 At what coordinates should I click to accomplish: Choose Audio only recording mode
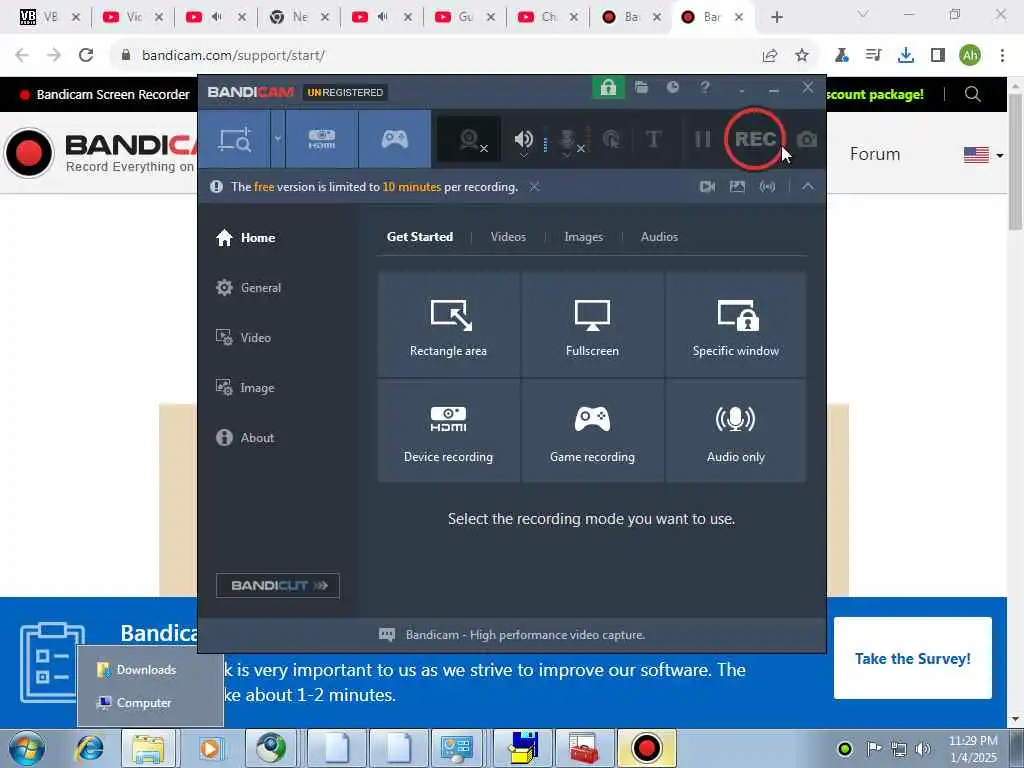(x=736, y=431)
